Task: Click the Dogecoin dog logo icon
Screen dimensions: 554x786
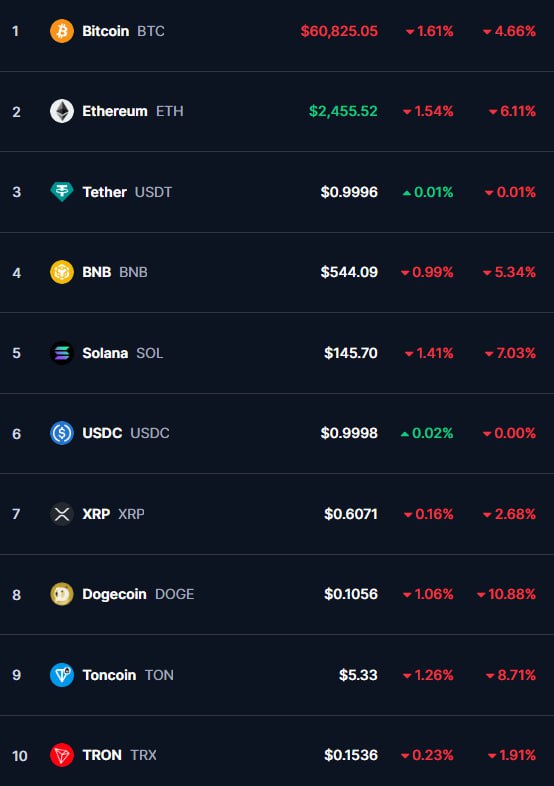Action: (x=62, y=594)
